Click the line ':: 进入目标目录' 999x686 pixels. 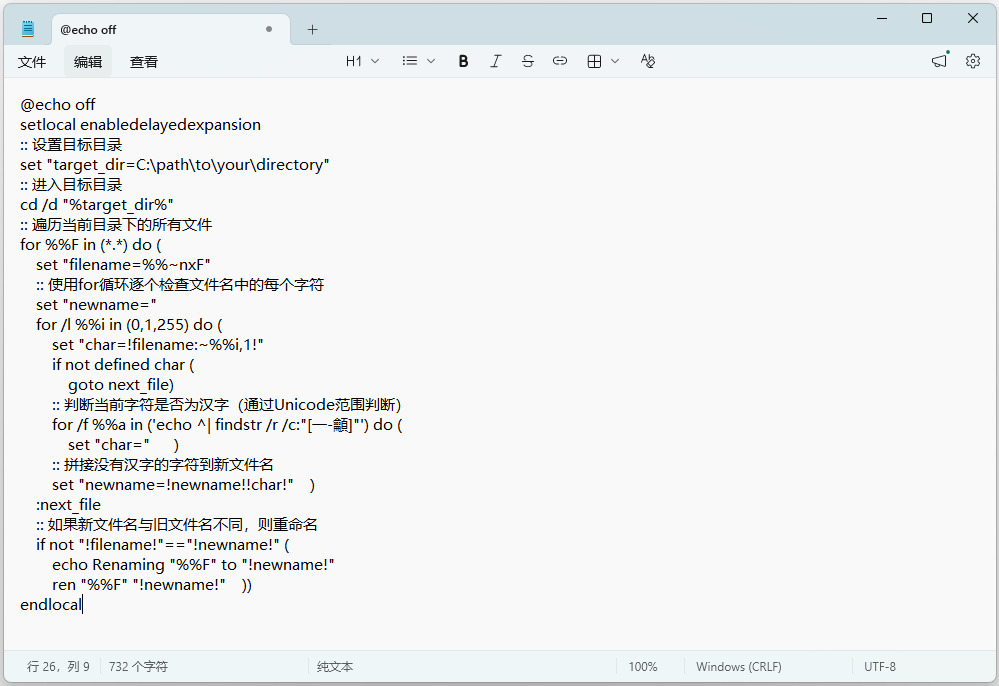click(71, 185)
